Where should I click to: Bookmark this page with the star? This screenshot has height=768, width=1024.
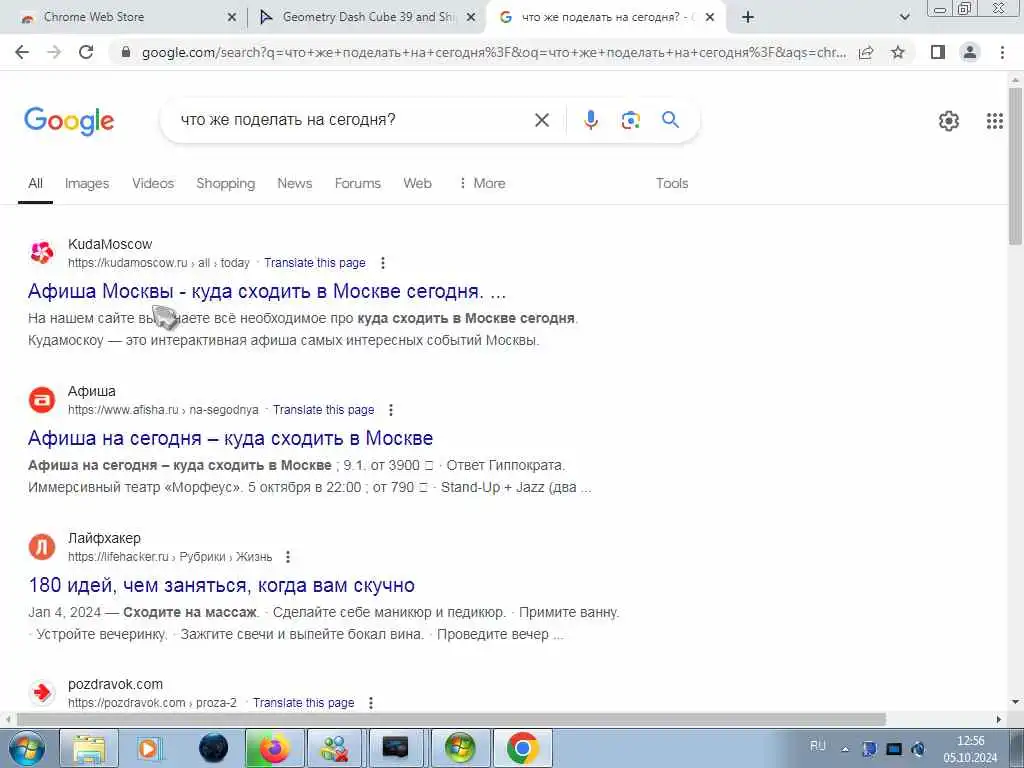(898, 52)
